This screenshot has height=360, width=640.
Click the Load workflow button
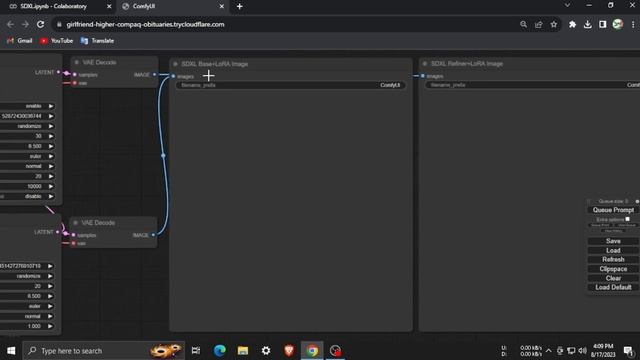pyautogui.click(x=613, y=251)
